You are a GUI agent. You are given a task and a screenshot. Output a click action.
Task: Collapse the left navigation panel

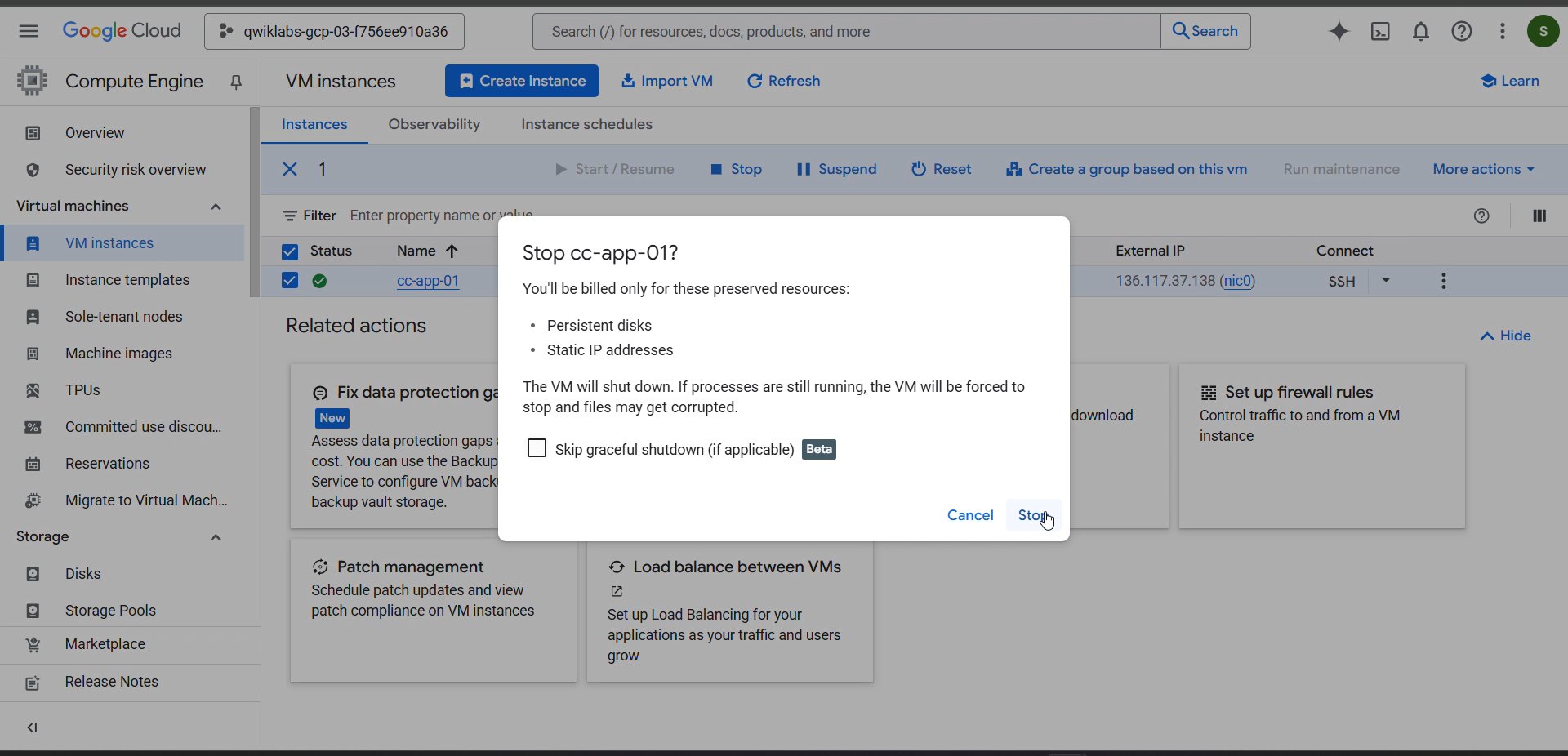(32, 727)
